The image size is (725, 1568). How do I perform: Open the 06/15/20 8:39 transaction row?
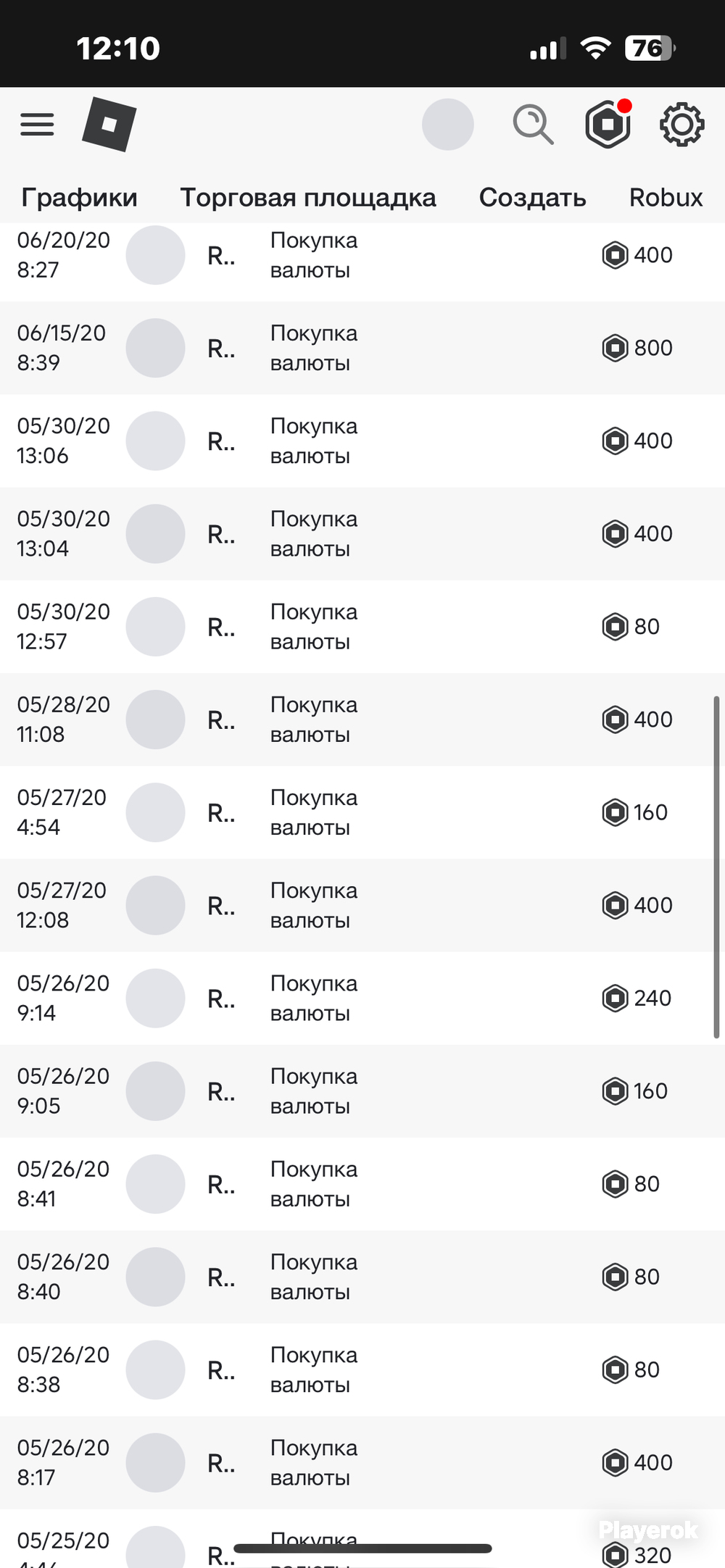tap(362, 348)
